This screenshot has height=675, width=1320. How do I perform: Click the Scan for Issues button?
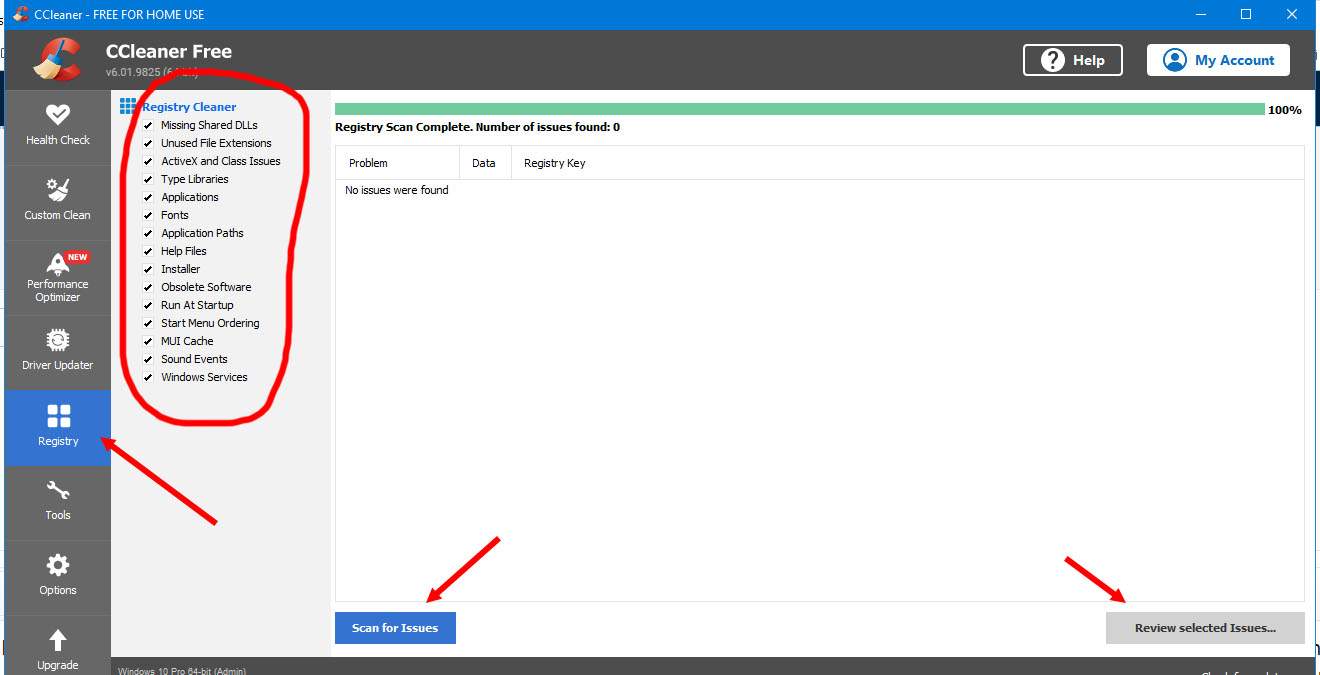tap(395, 628)
